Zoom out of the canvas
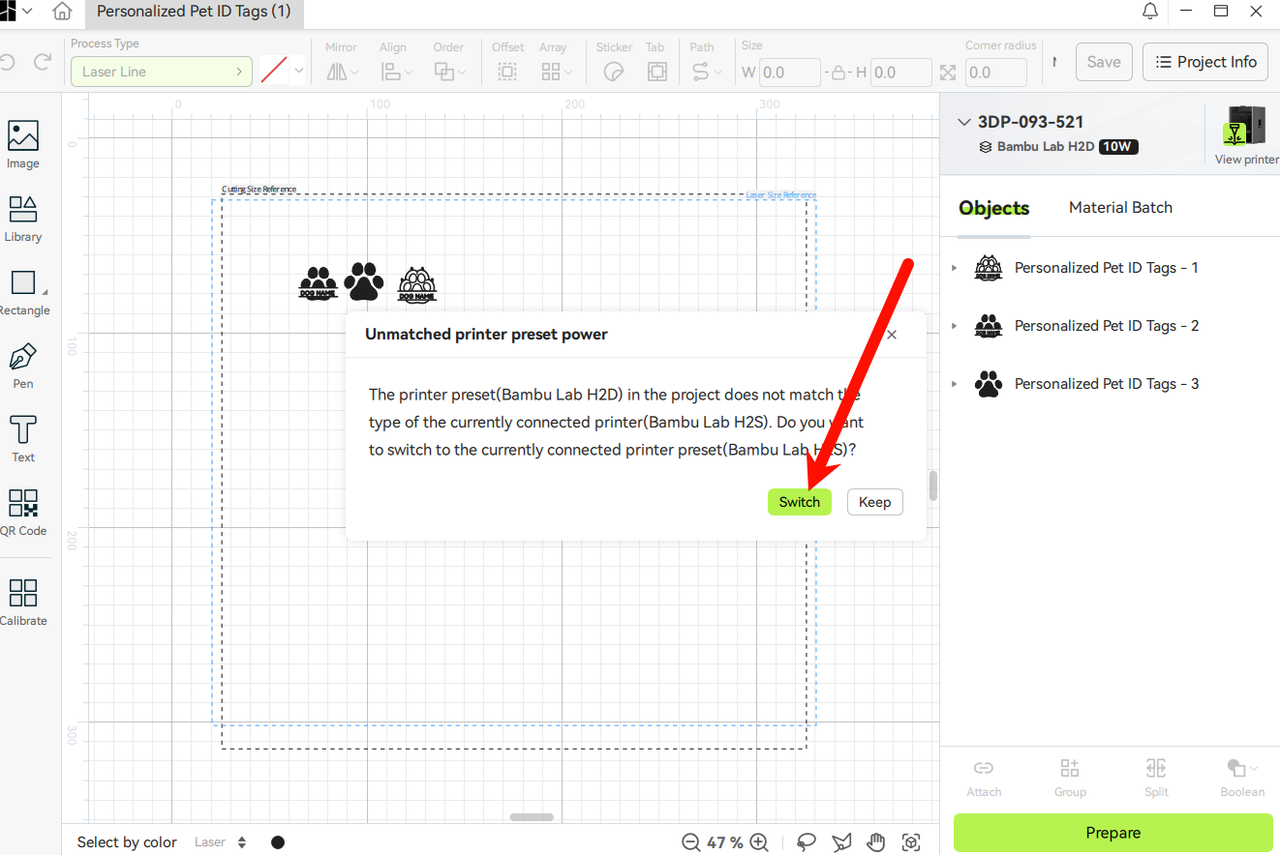 691,842
